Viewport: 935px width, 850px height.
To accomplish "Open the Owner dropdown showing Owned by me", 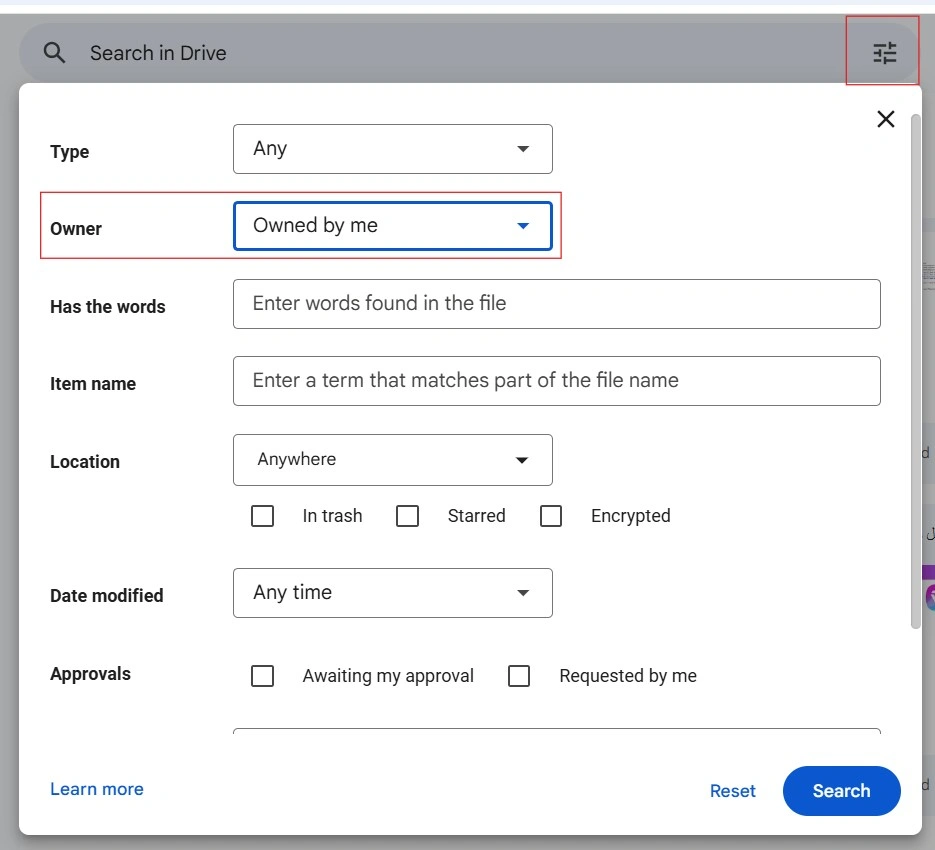I will point(392,225).
